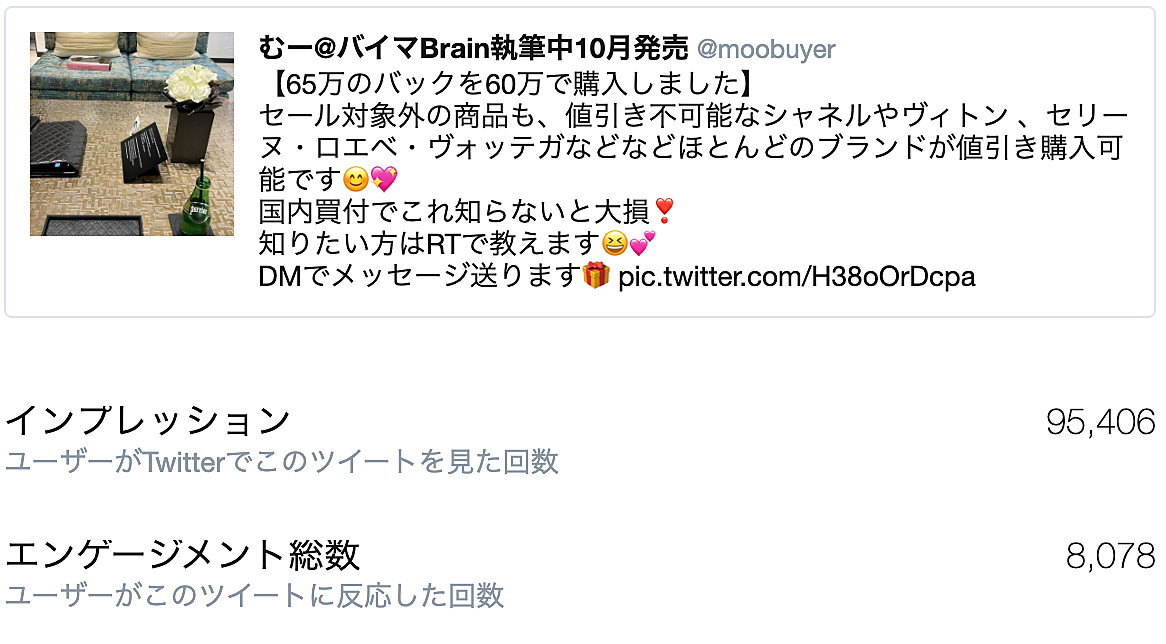This screenshot has width=1166, height=644.
Task: Open the tweet's photo thumbnail
Action: pos(132,134)
